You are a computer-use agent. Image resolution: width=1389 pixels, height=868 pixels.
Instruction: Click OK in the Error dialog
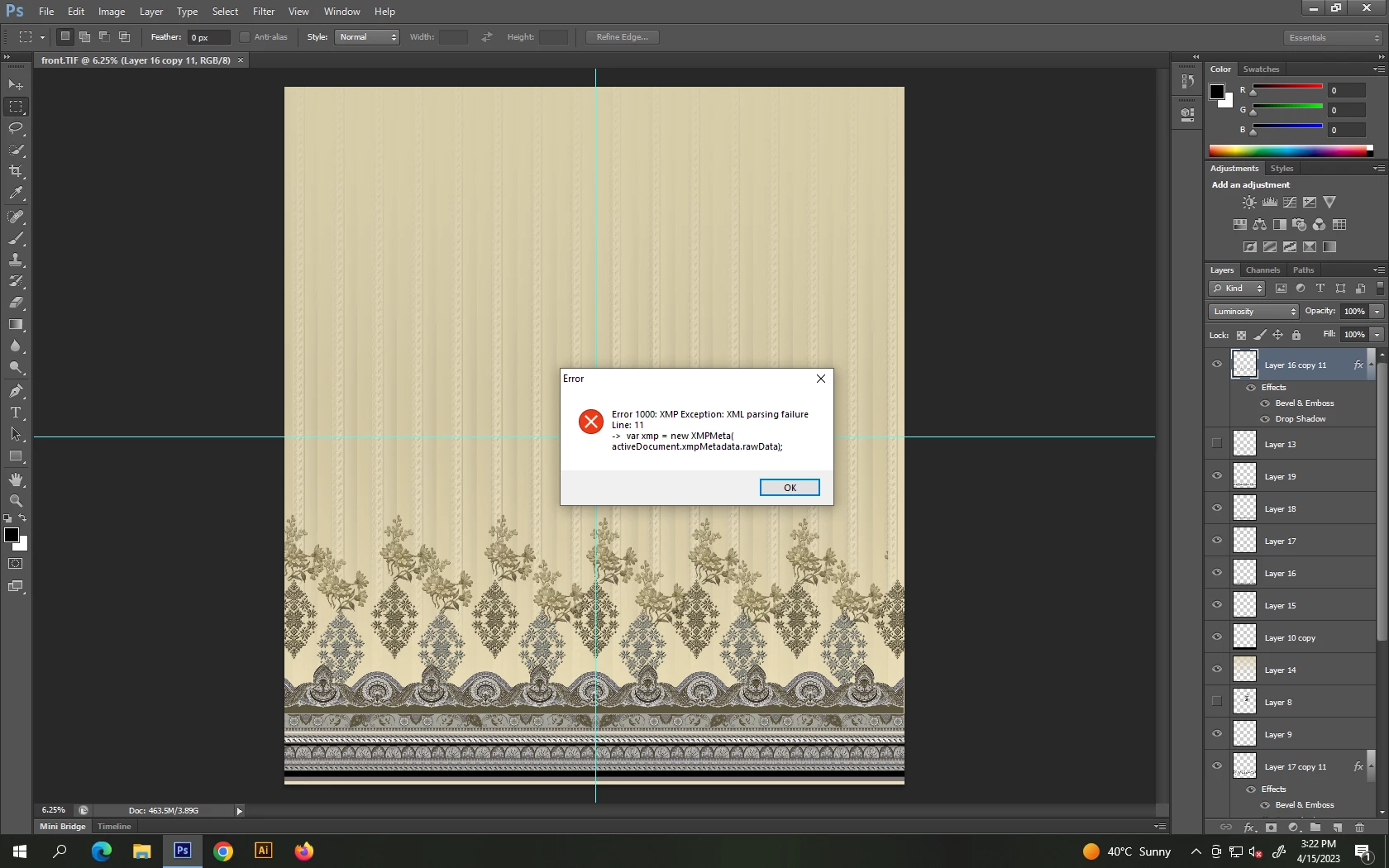tap(790, 488)
